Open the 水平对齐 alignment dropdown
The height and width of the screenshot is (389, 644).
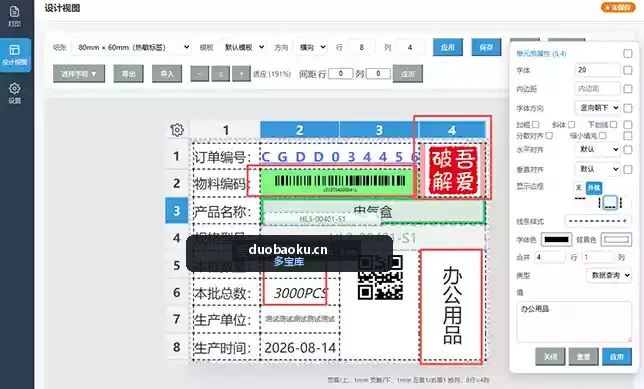[598, 149]
